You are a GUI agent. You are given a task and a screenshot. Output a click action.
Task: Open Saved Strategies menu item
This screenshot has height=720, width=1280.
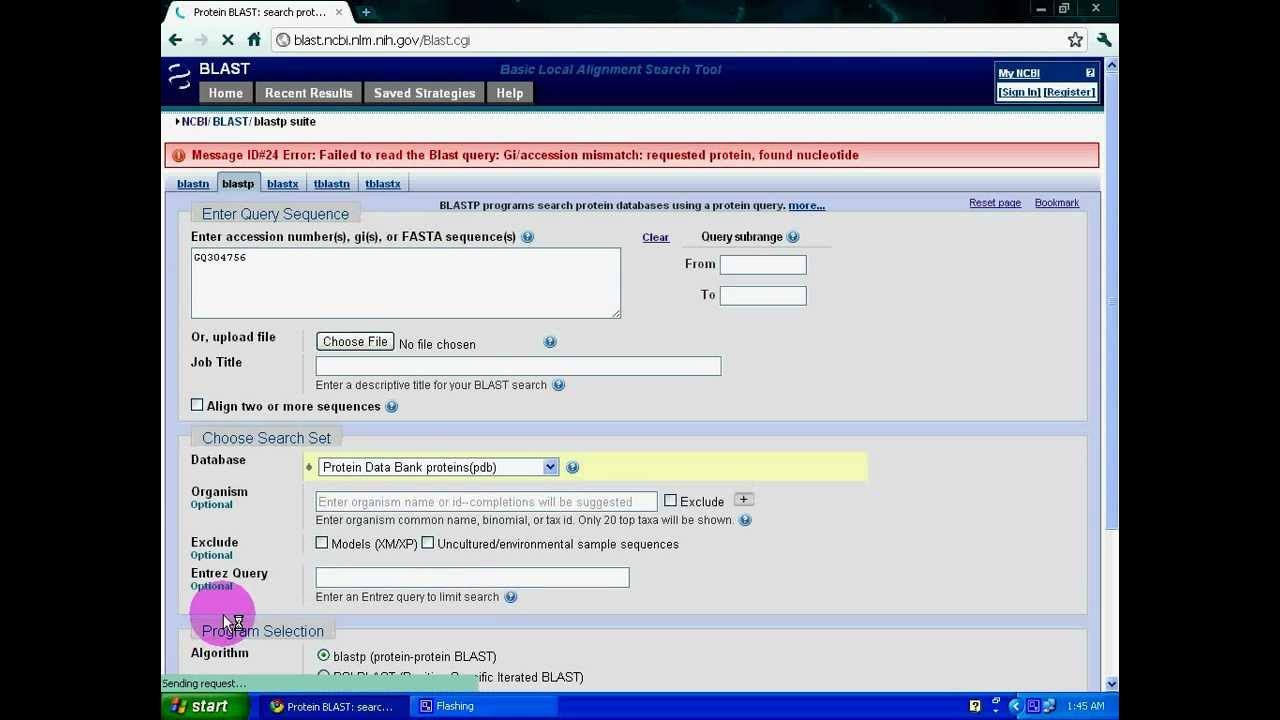(x=424, y=93)
